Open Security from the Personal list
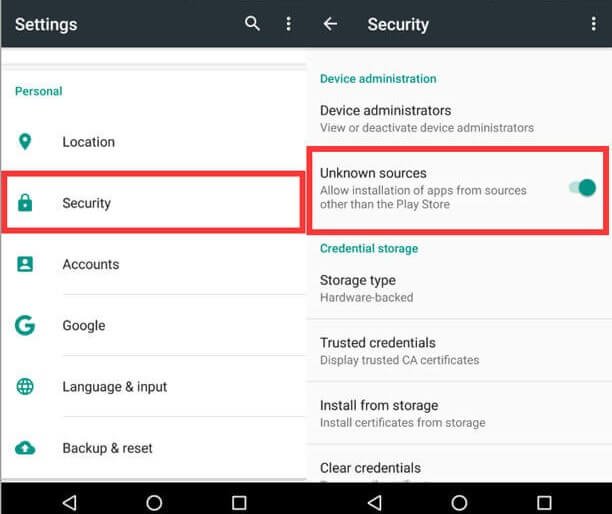 [x=153, y=203]
